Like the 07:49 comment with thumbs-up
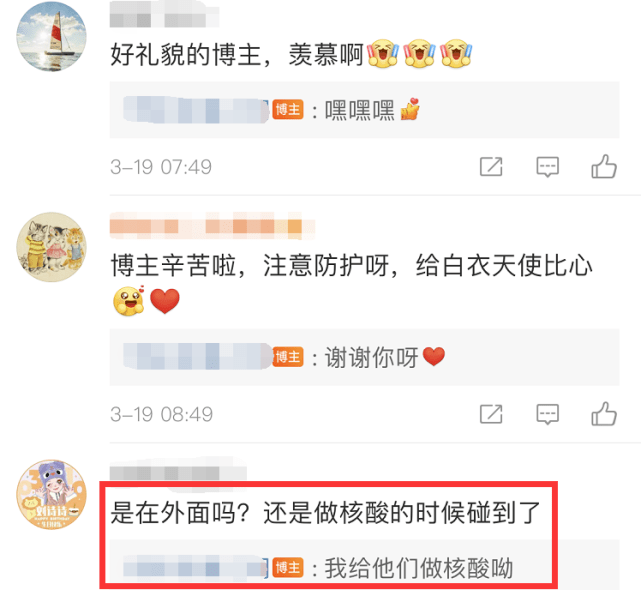This screenshot has width=641, height=590. tap(604, 166)
